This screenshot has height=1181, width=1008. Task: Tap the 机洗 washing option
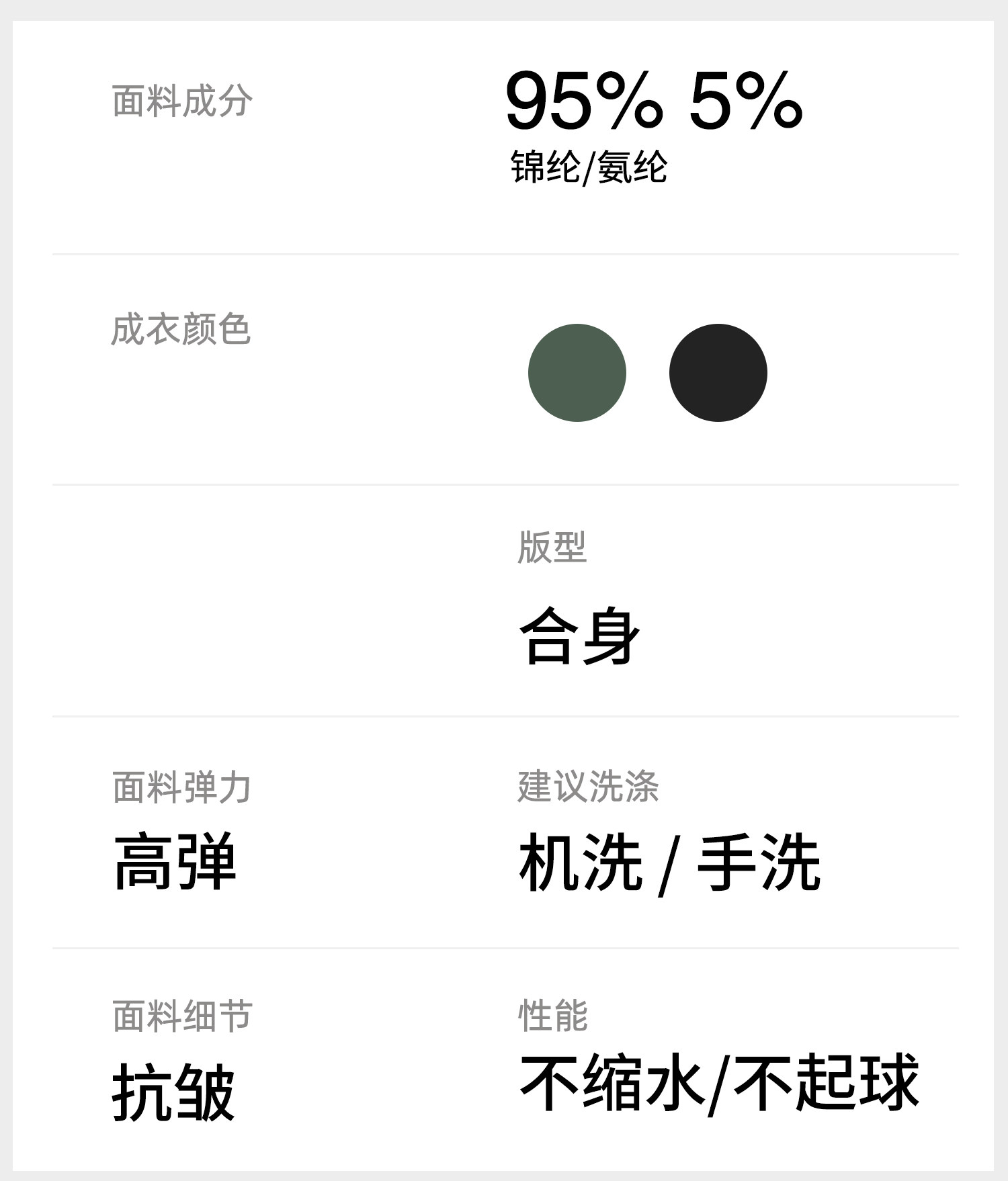581,862
